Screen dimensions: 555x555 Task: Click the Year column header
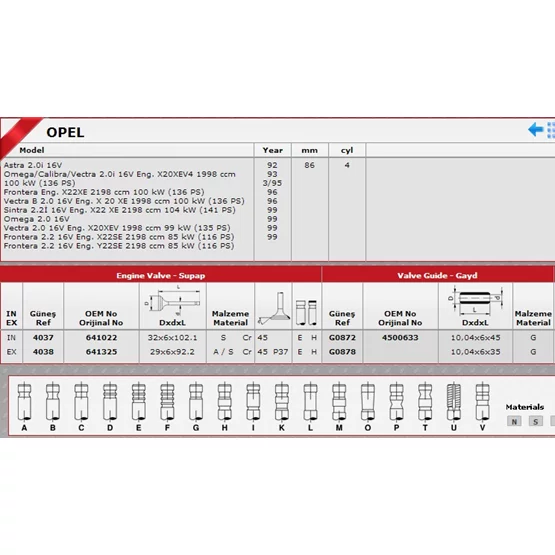(273, 150)
